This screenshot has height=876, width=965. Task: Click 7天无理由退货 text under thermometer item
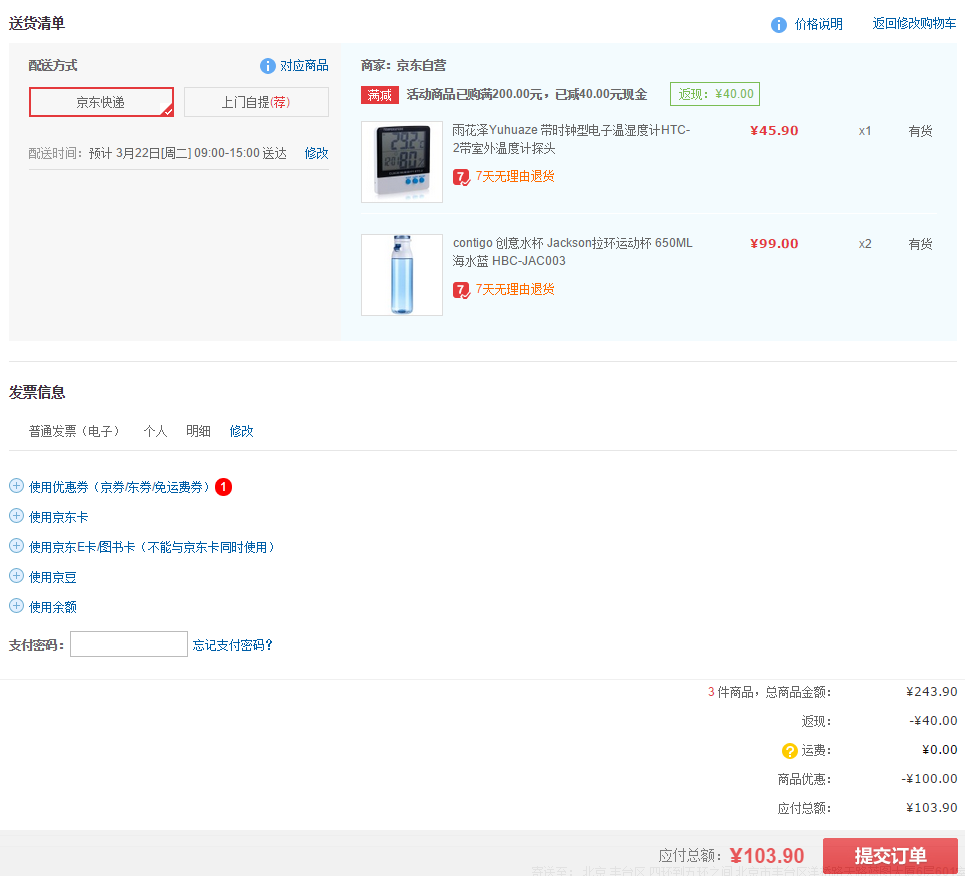click(515, 177)
